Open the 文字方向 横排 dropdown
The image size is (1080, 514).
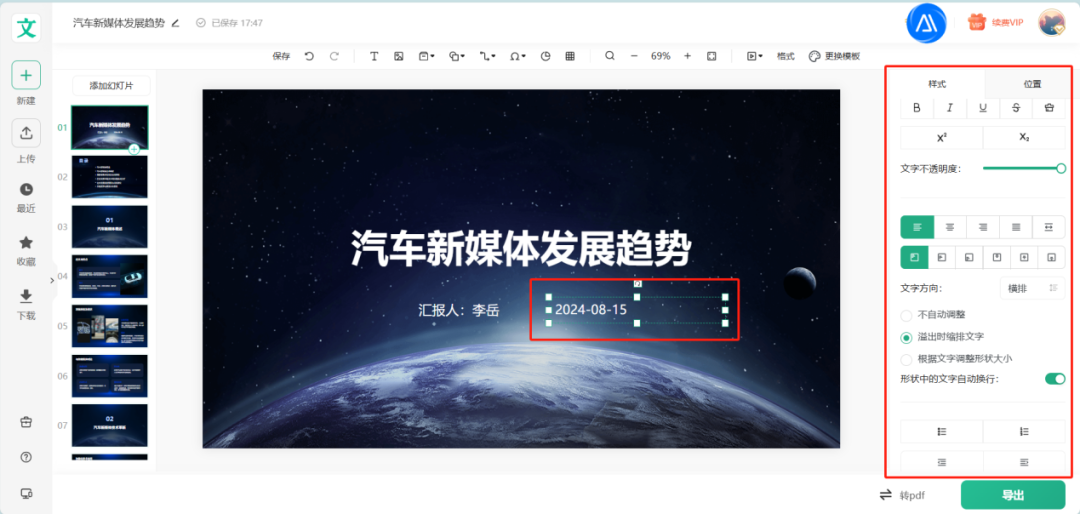tap(1032, 289)
